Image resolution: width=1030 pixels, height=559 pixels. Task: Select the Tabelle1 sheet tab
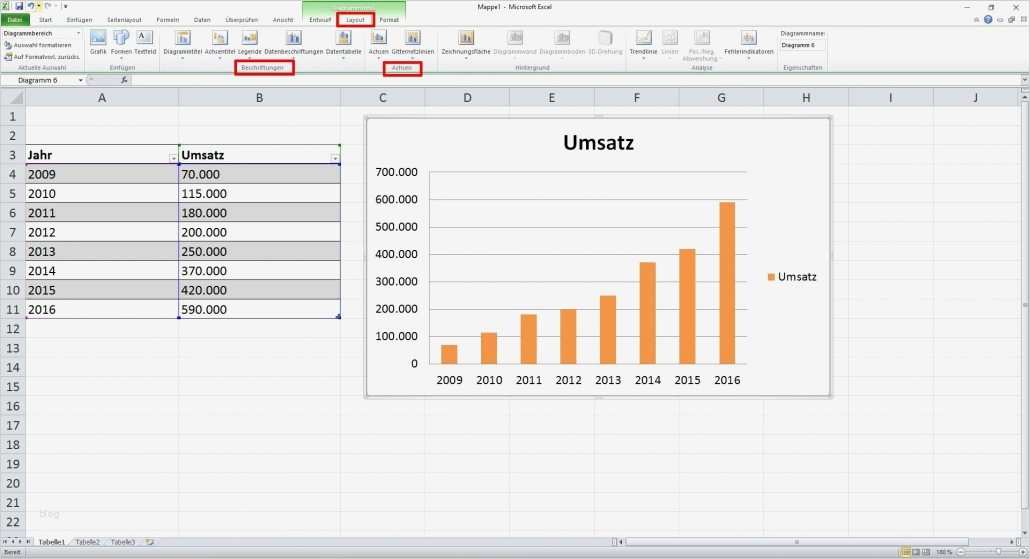(52, 542)
